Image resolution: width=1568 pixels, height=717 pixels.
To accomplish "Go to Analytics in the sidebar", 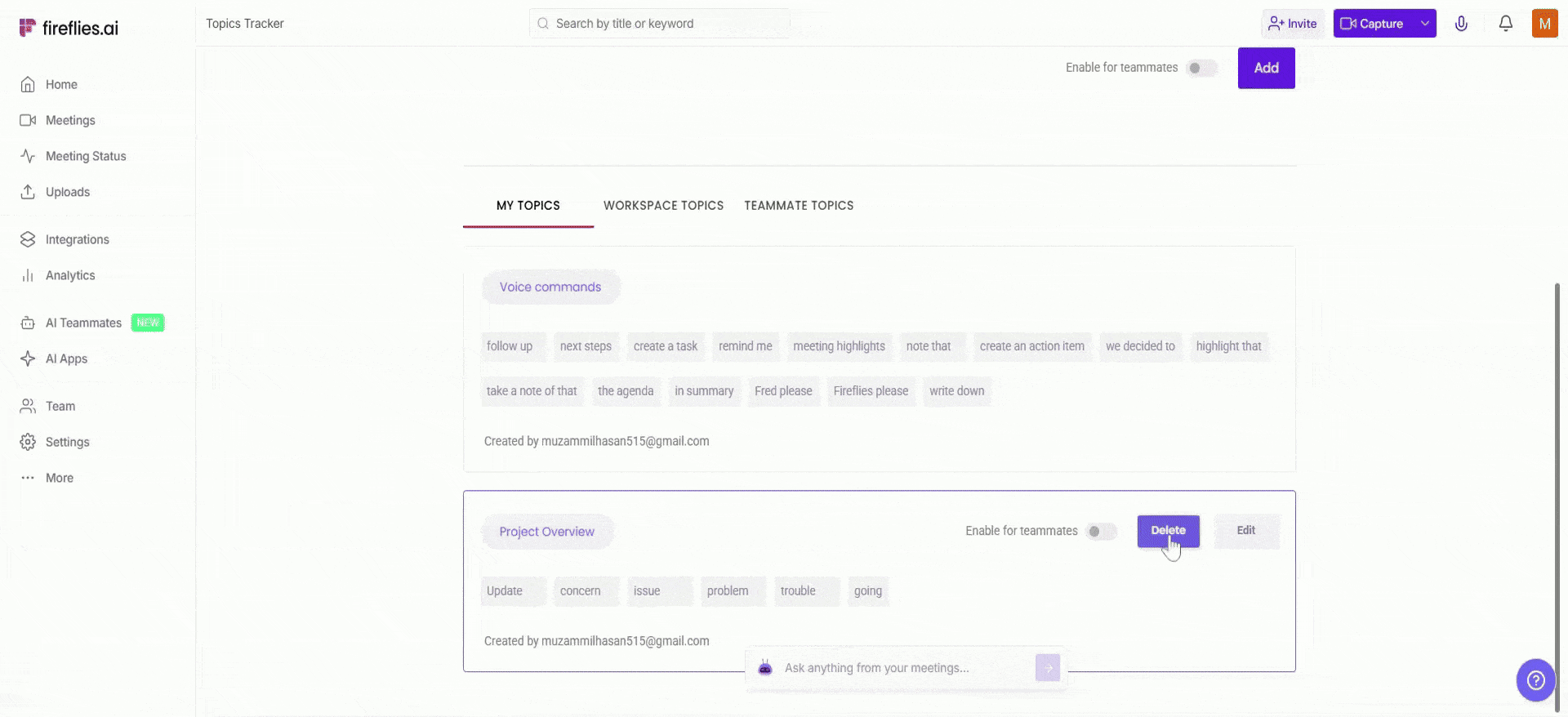I will [x=70, y=275].
